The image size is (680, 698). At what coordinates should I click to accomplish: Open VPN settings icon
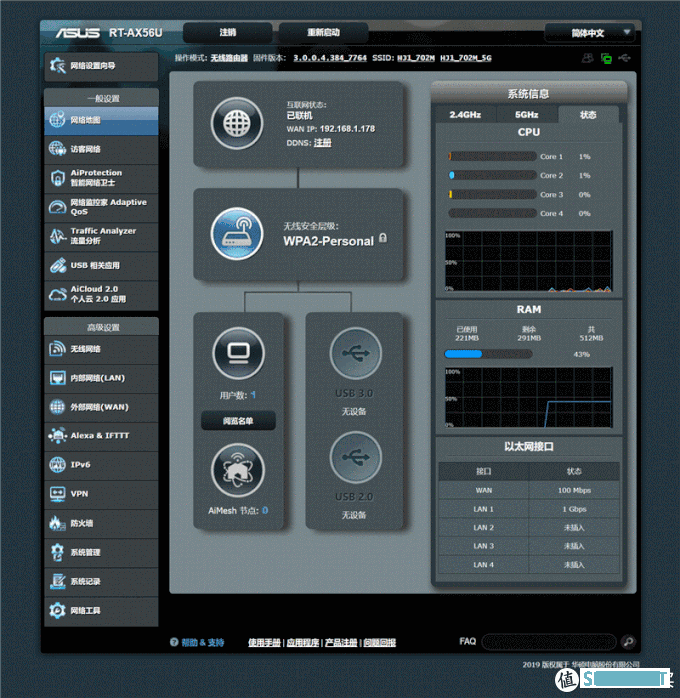coord(57,494)
